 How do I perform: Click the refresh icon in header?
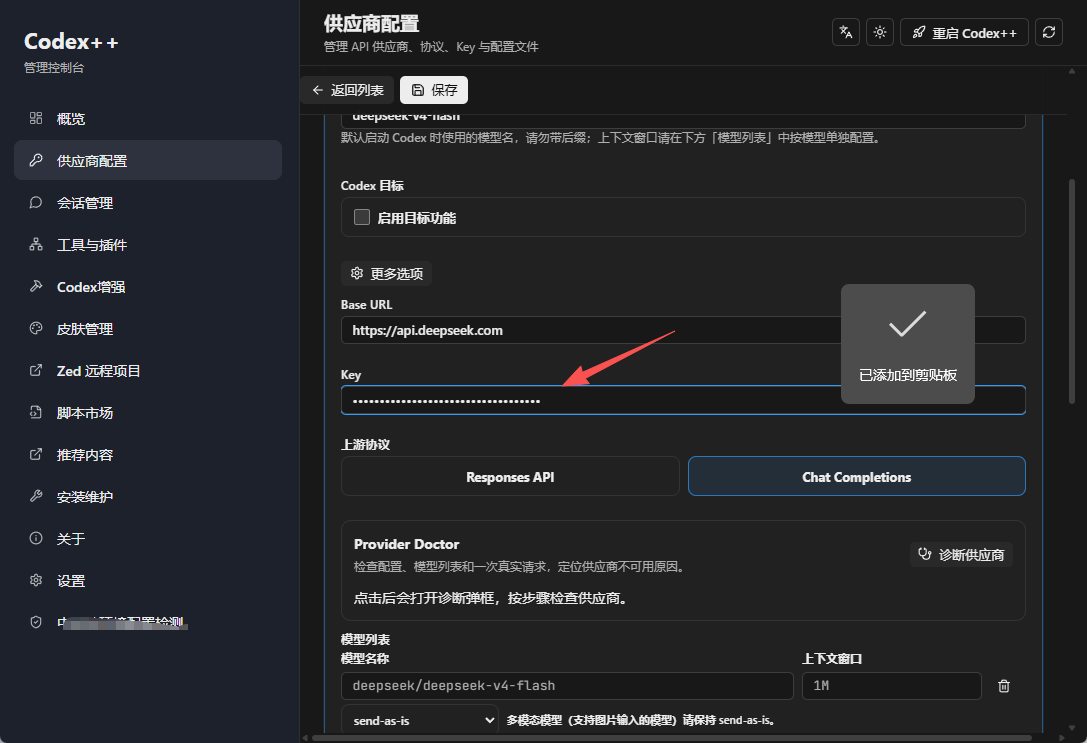tap(1049, 33)
